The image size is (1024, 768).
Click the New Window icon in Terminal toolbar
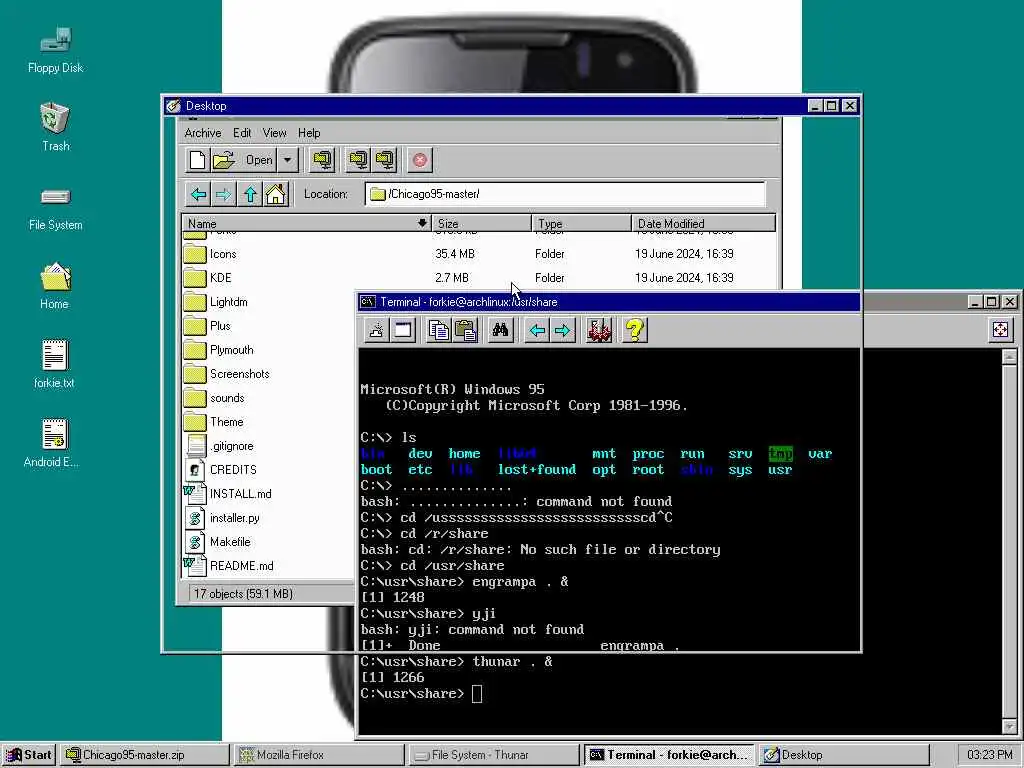coord(403,330)
